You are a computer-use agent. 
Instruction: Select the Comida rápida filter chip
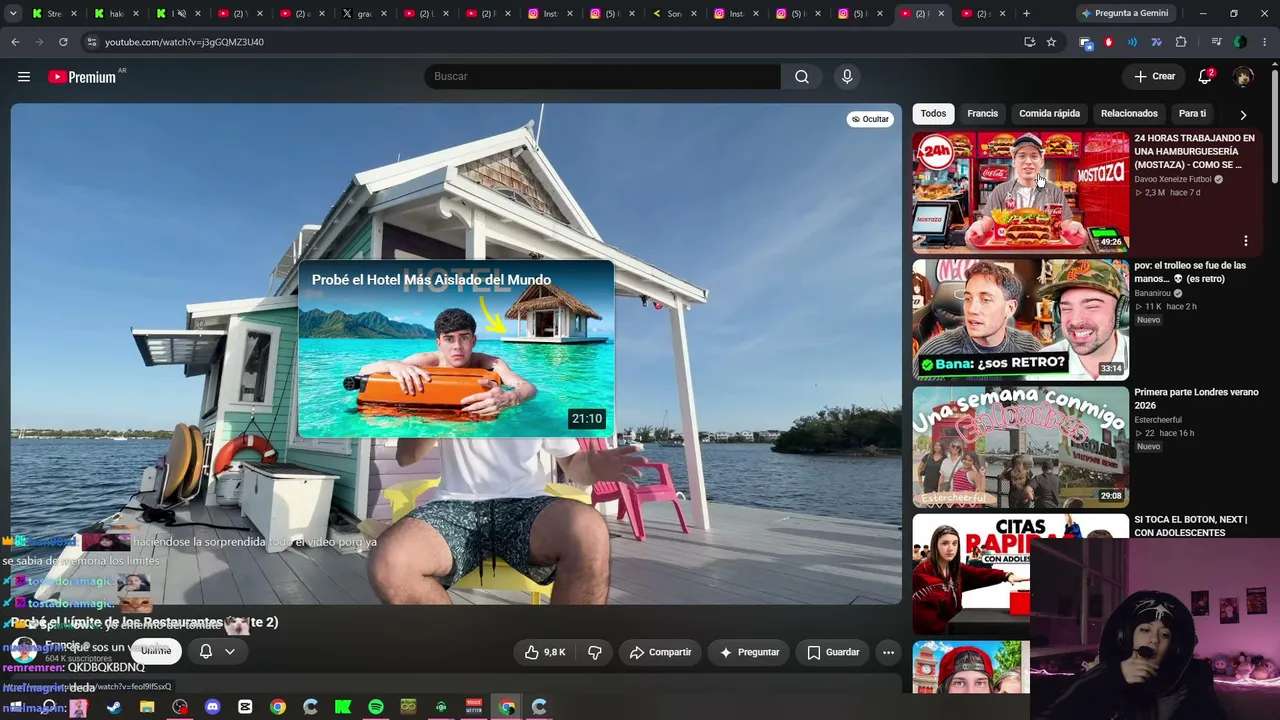pyautogui.click(x=1049, y=114)
